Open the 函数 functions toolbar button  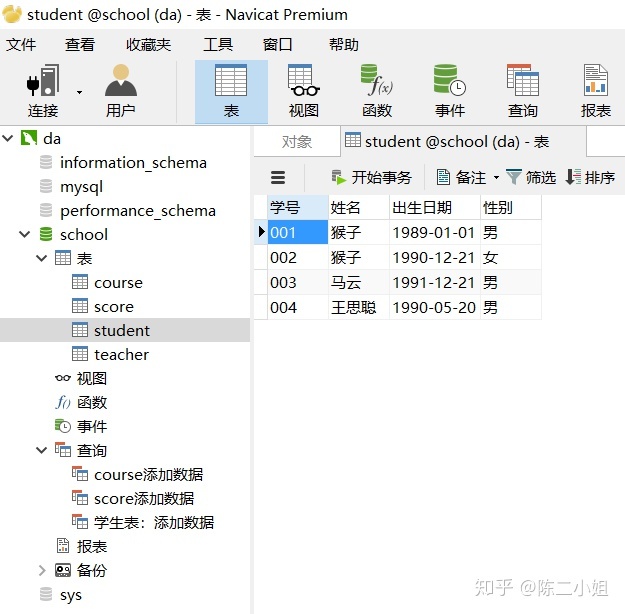point(377,91)
